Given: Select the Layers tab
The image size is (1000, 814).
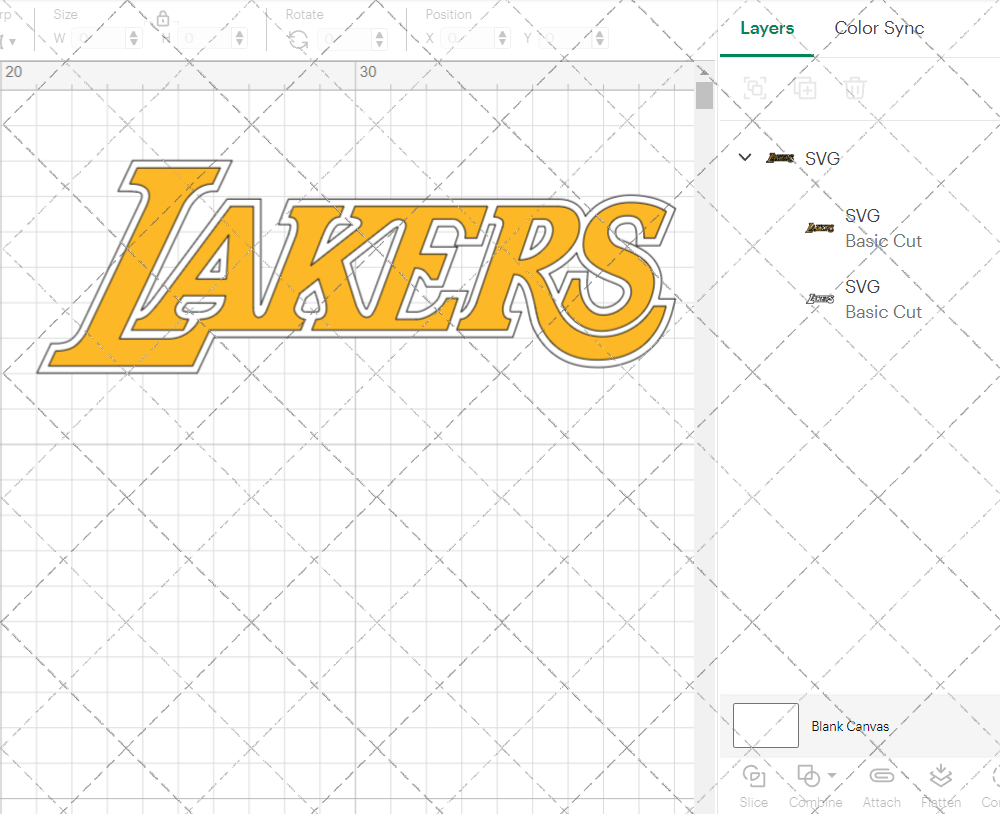Looking at the screenshot, I should 767,28.
